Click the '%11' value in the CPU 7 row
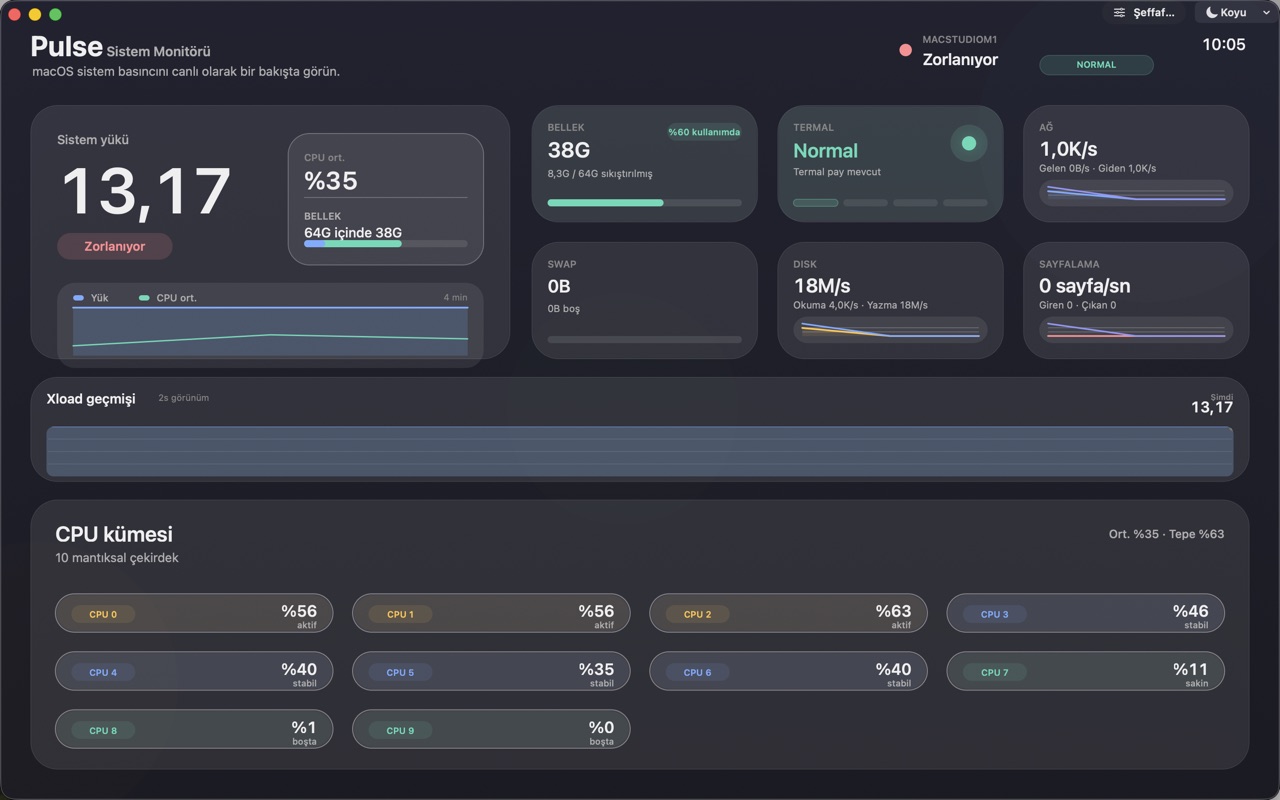1280x800 pixels. coord(1190,669)
